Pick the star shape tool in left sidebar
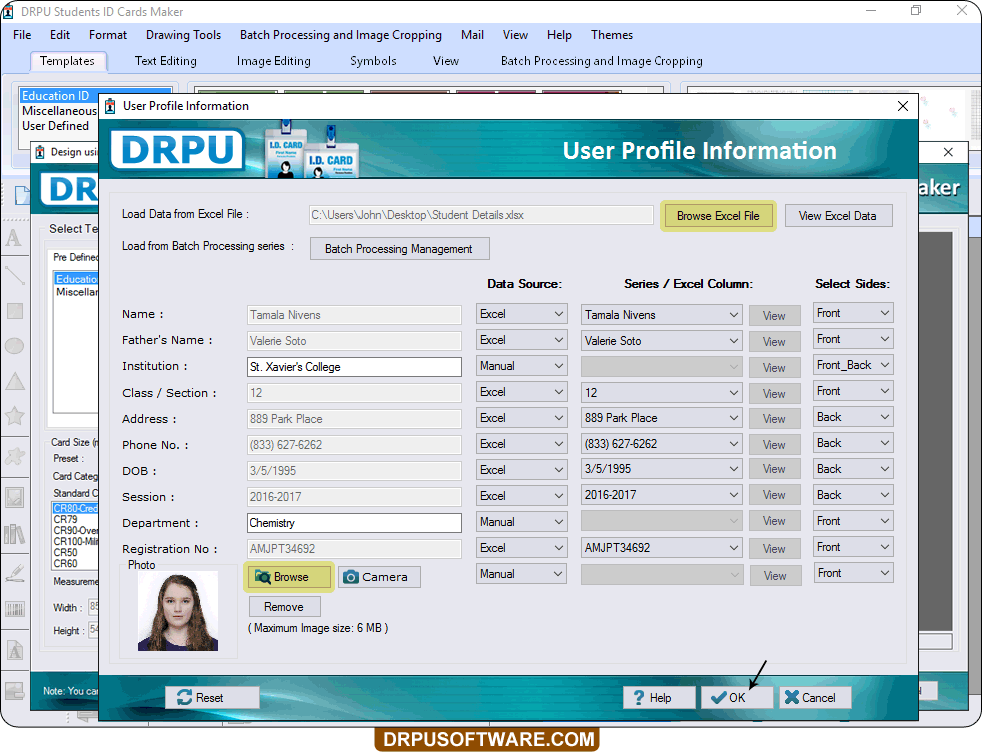This screenshot has width=982, height=752. 14,416
